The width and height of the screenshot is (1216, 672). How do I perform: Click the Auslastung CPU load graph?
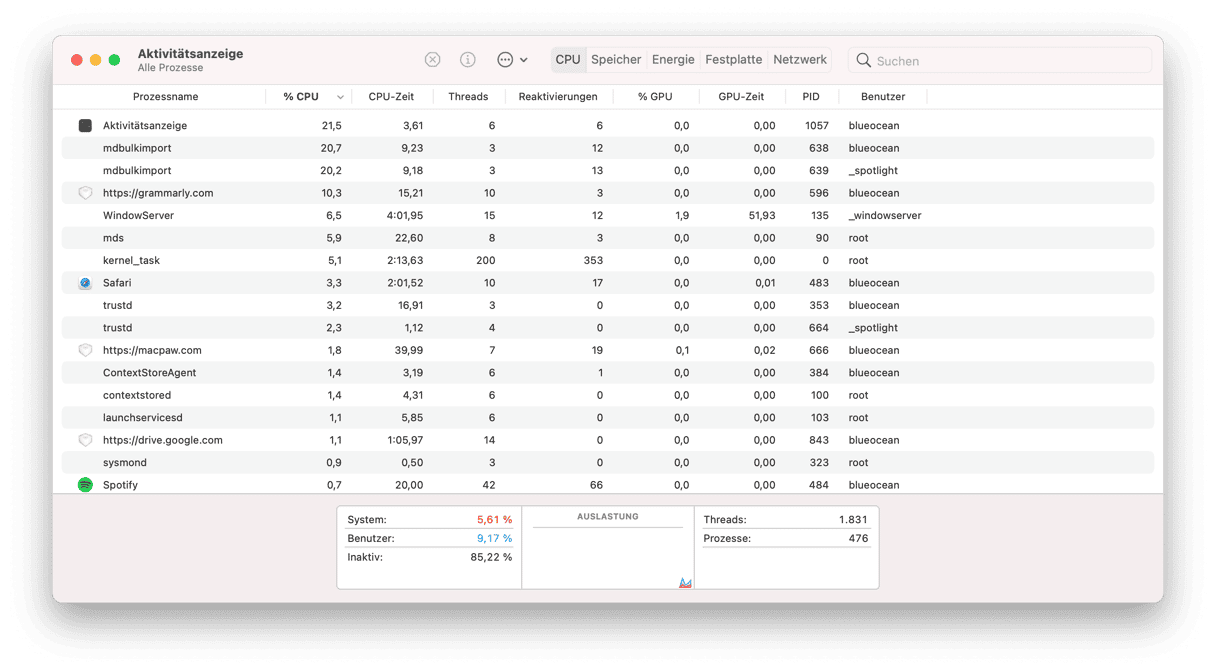(608, 555)
